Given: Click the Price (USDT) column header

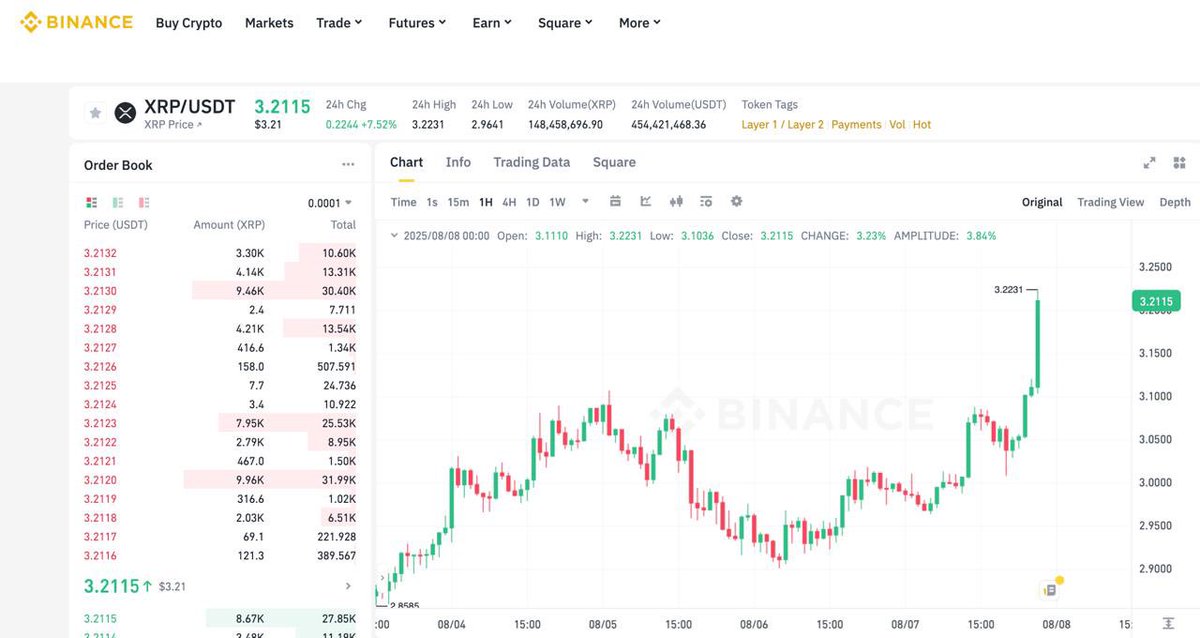Looking at the screenshot, I should (116, 226).
